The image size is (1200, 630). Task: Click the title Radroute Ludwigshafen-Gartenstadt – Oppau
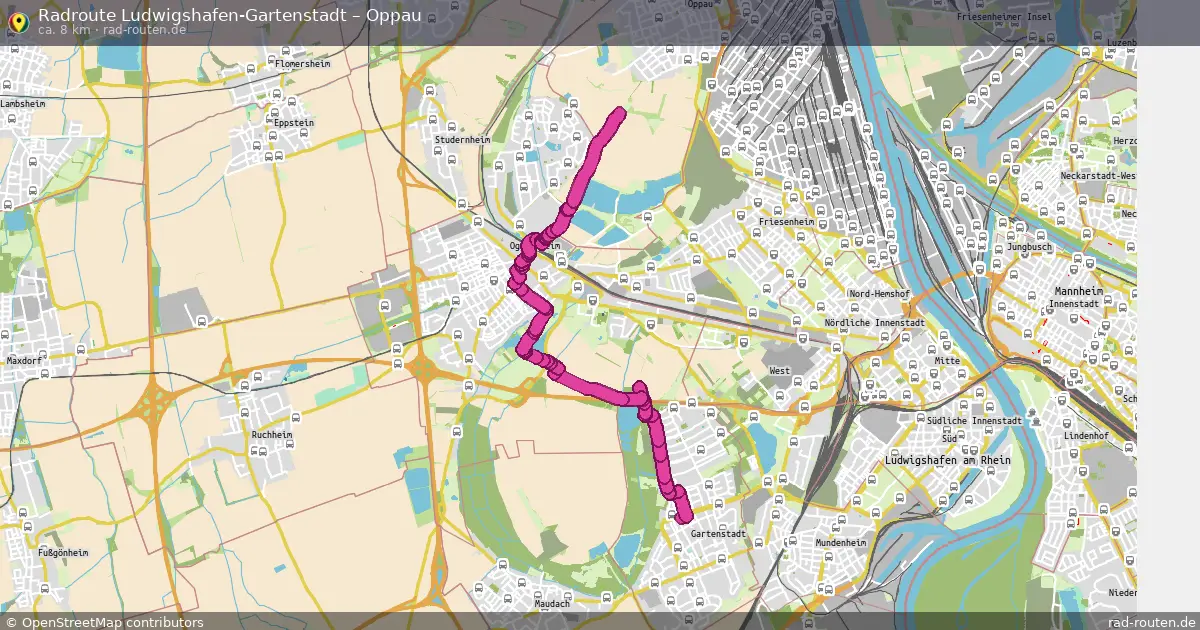(229, 14)
